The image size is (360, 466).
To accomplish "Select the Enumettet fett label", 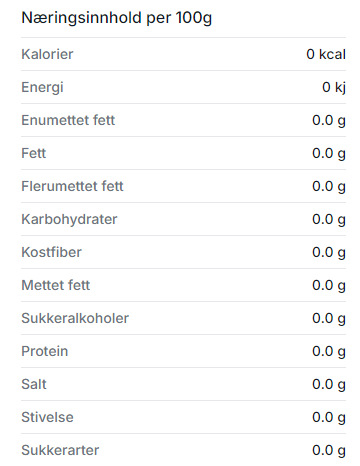I will (x=68, y=120).
